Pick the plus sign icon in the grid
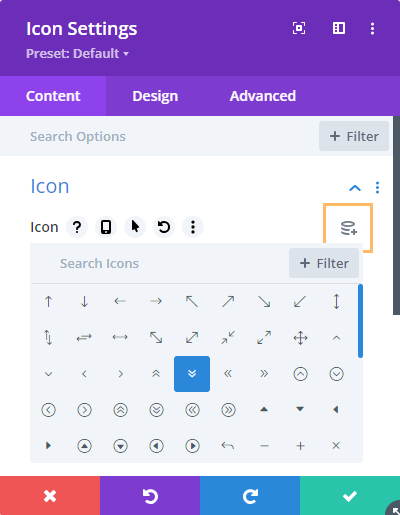 click(300, 446)
